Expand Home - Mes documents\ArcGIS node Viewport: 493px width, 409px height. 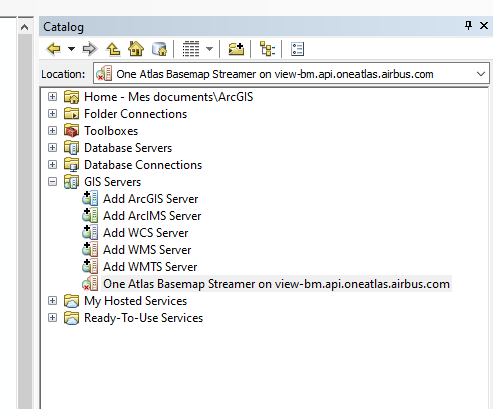click(52, 97)
